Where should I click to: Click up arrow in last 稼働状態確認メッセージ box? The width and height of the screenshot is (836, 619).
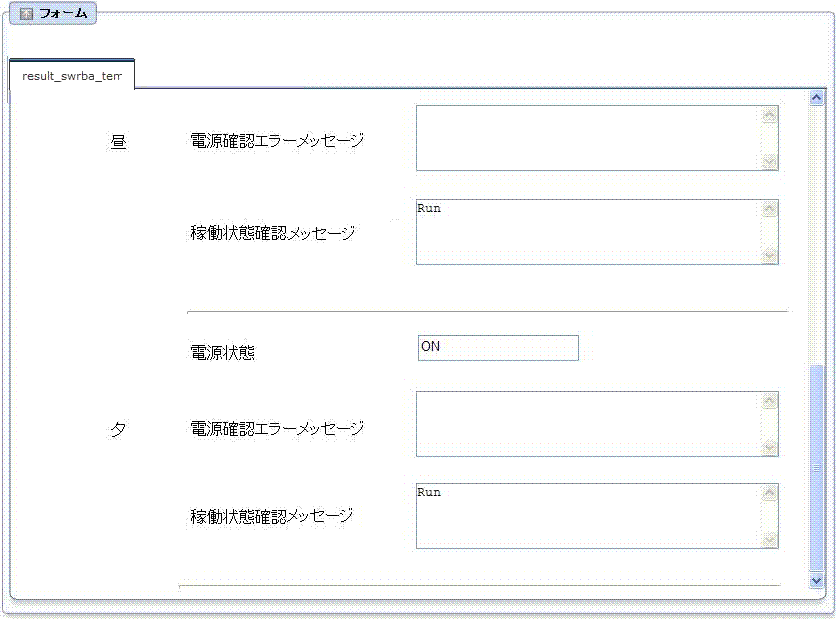pyautogui.click(x=769, y=493)
